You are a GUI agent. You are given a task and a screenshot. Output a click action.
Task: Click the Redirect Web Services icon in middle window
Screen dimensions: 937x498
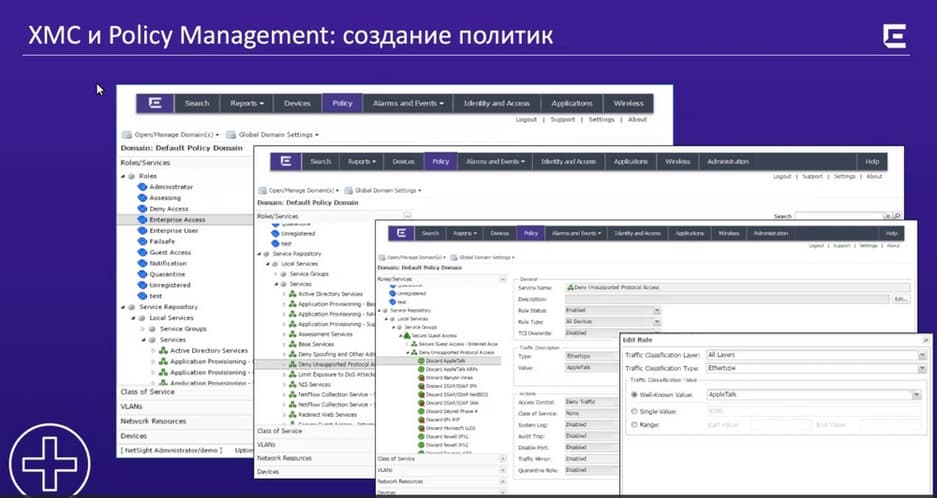tap(292, 414)
